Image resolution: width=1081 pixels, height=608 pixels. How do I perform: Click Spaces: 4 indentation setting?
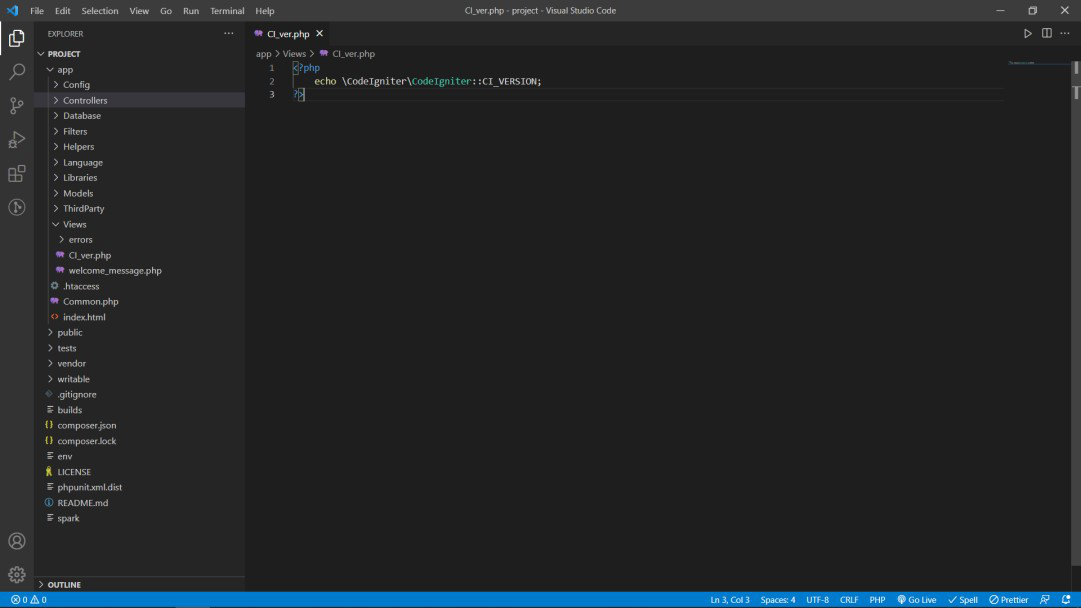click(778, 600)
